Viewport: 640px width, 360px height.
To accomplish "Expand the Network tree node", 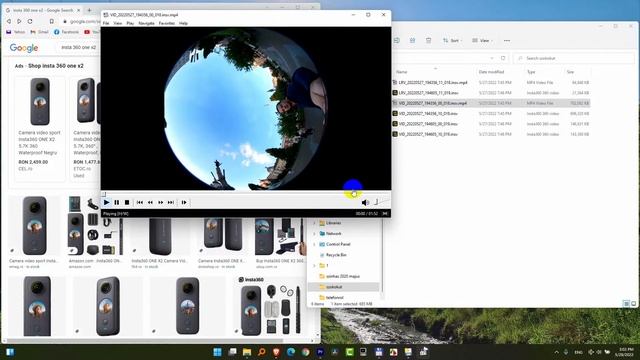I will (314, 234).
